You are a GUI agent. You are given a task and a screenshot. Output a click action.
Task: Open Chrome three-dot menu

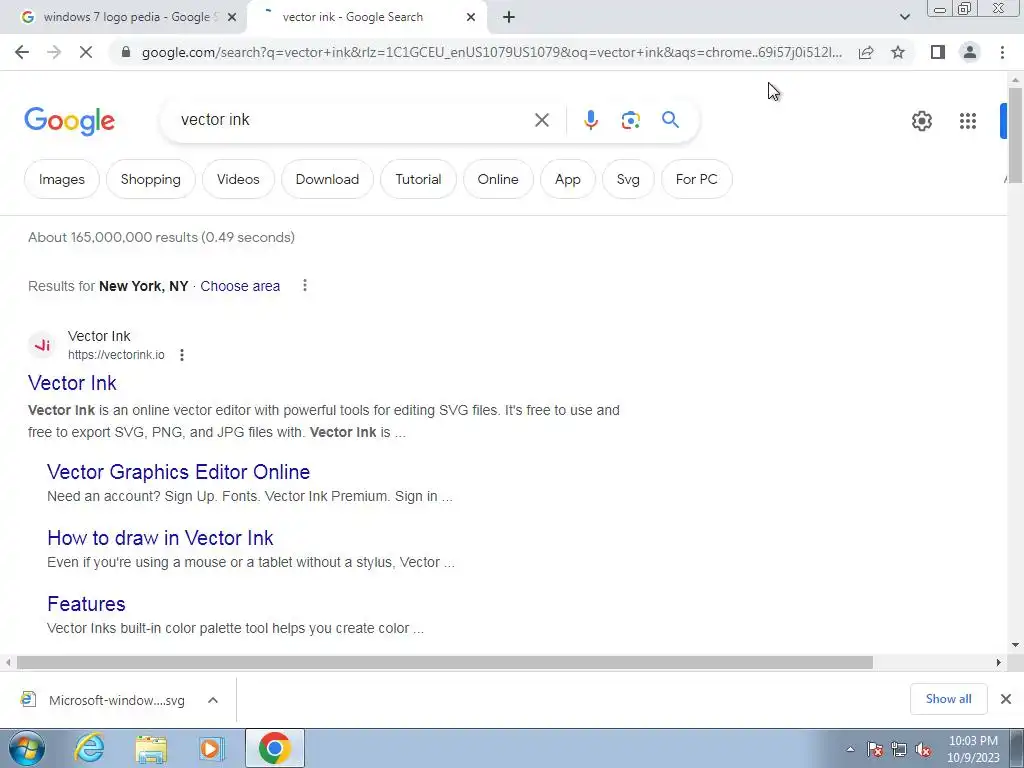point(1002,52)
